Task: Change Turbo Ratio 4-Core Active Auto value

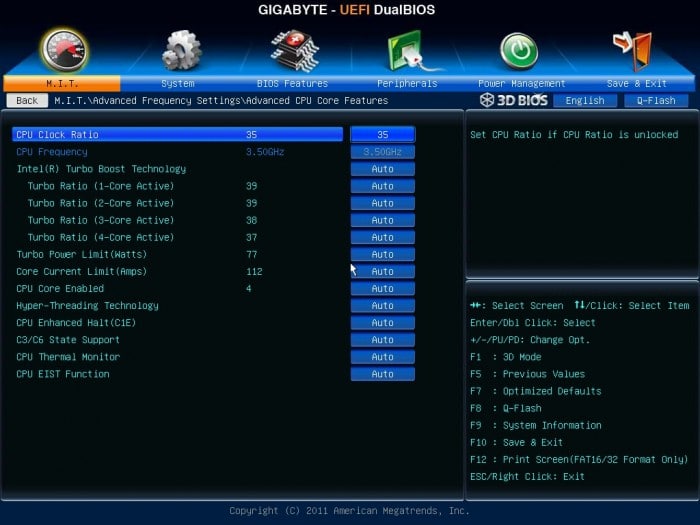Action: tap(383, 237)
